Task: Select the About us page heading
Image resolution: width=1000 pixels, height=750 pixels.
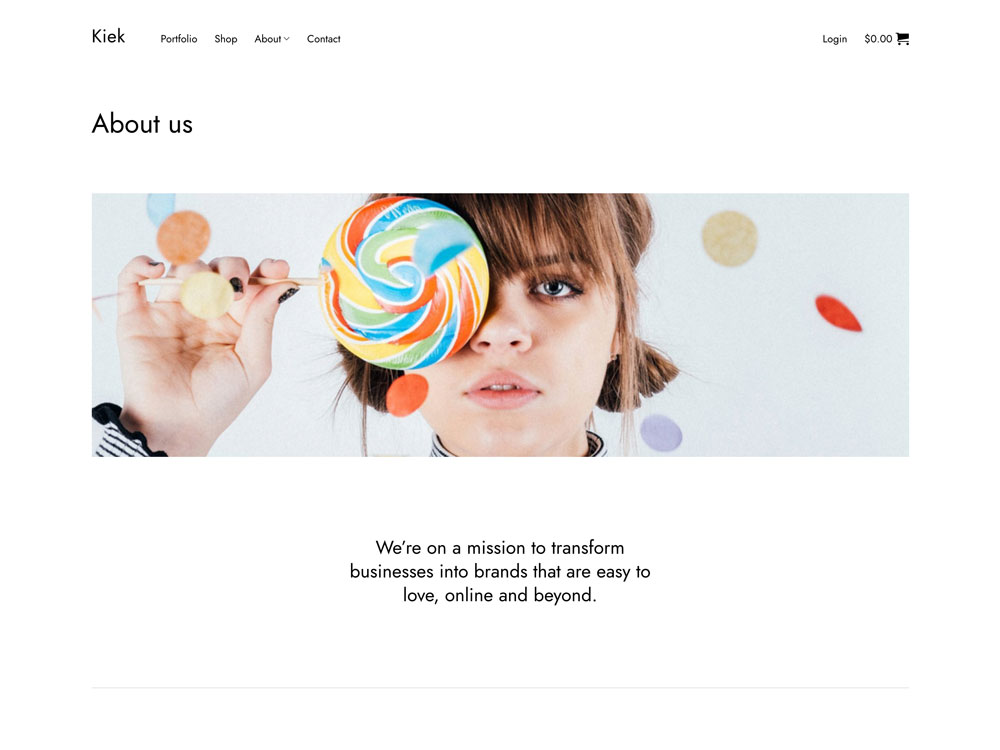Action: pos(142,124)
